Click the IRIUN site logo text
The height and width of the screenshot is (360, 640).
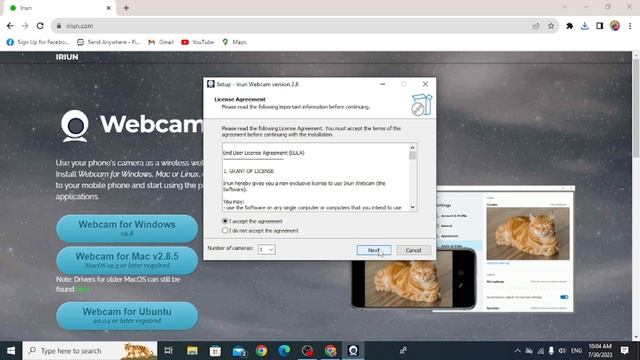point(67,57)
